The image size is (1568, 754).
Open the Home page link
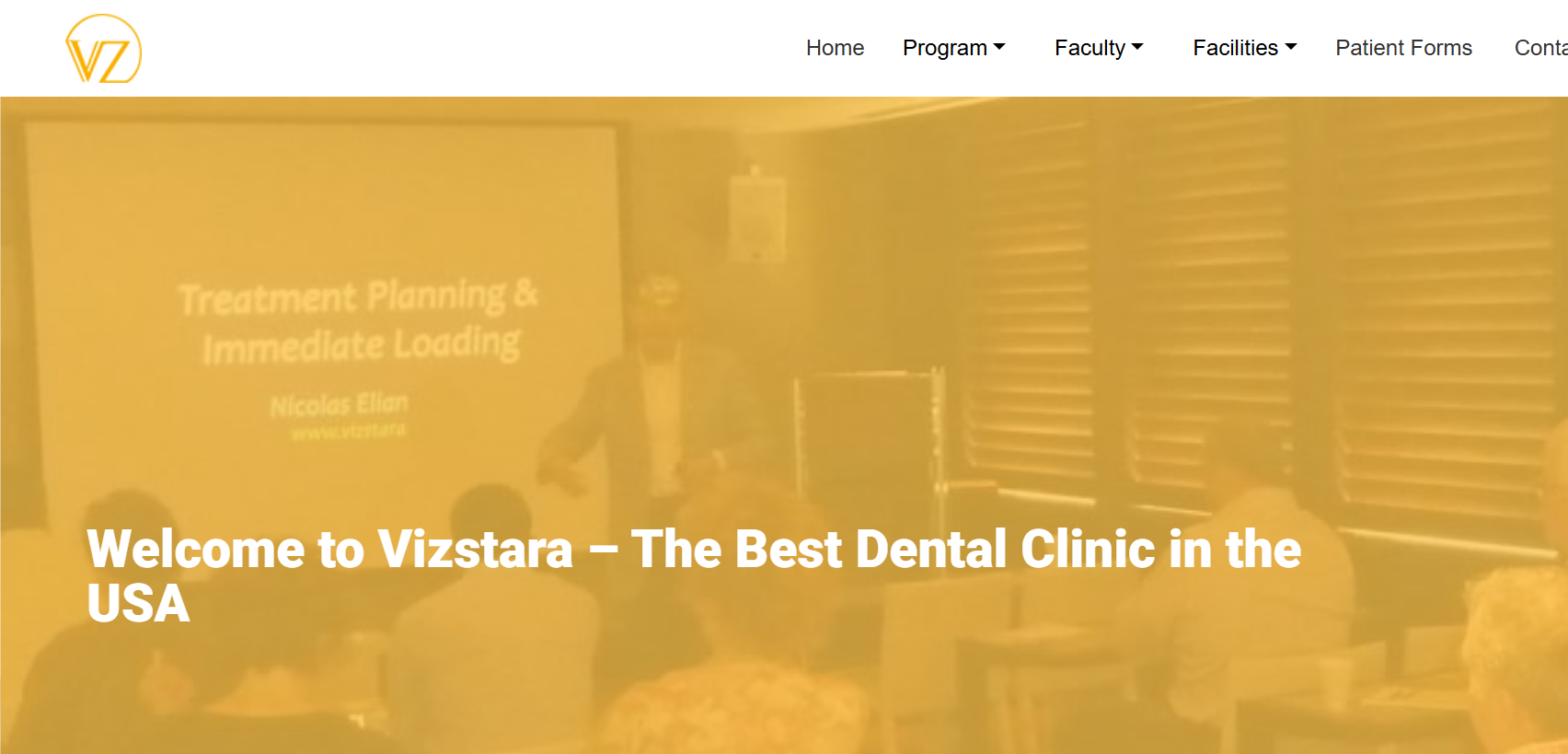835,48
